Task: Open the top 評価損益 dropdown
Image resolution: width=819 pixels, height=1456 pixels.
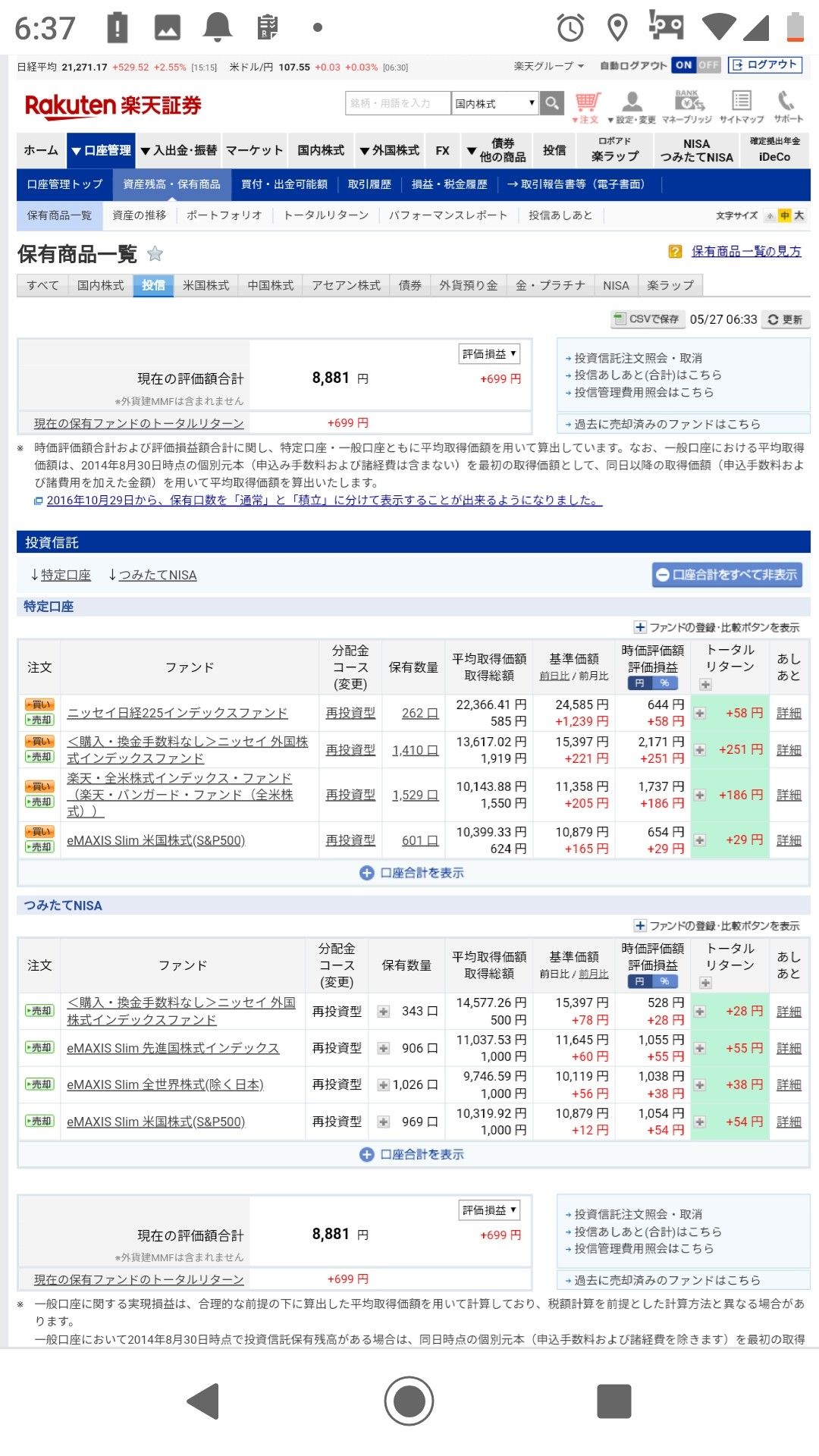Action: click(489, 354)
